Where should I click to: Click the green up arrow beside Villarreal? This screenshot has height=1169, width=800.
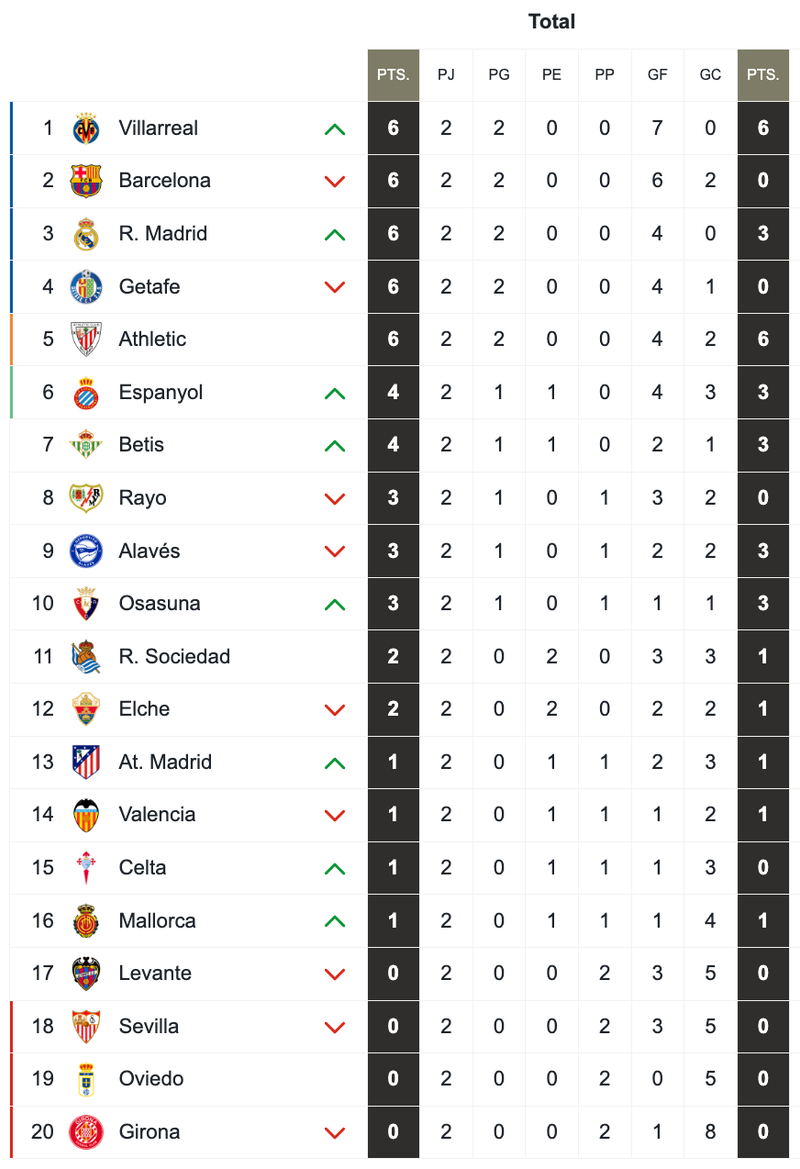point(335,129)
